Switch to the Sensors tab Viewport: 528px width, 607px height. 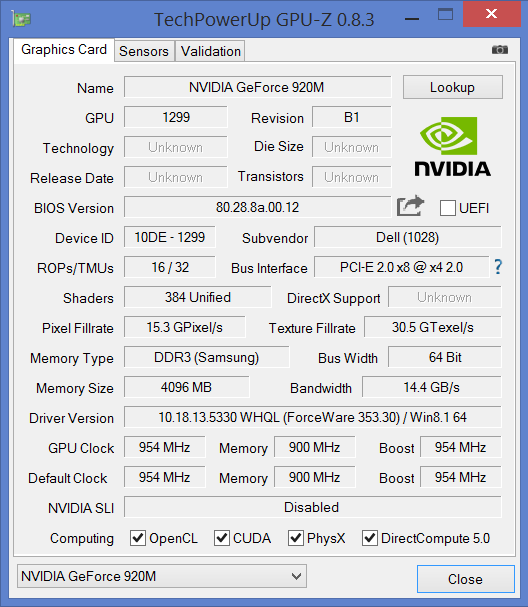pos(144,51)
